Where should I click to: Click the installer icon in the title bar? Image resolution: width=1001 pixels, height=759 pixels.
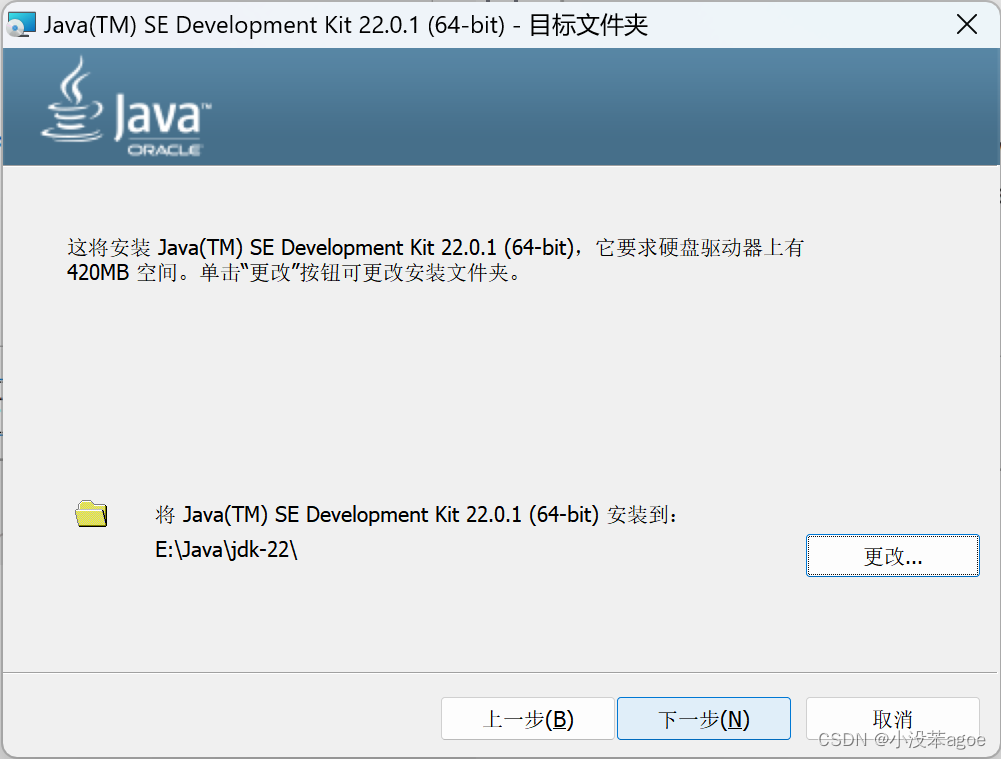point(21,25)
